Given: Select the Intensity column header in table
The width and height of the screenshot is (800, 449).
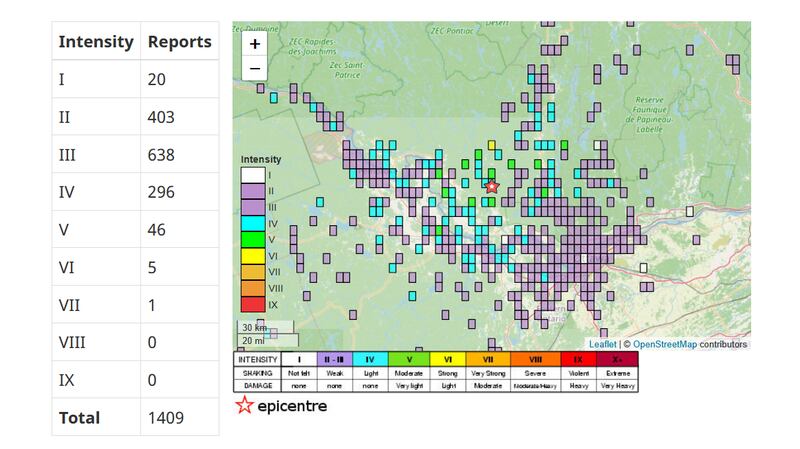Looking at the screenshot, I should coord(96,41).
